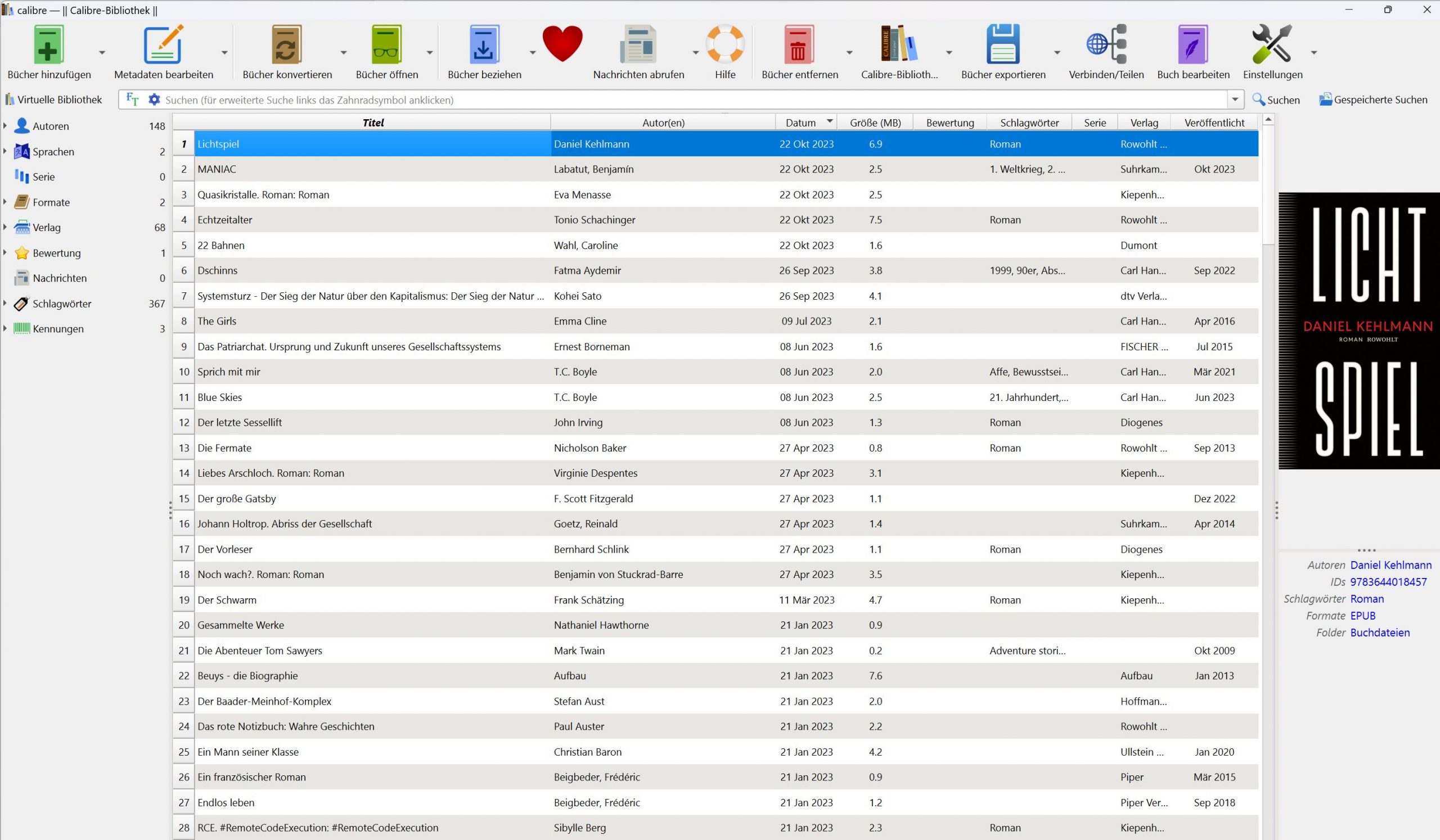This screenshot has width=1440, height=840.
Task: Sort by Verlag column header
Action: pyautogui.click(x=1144, y=122)
